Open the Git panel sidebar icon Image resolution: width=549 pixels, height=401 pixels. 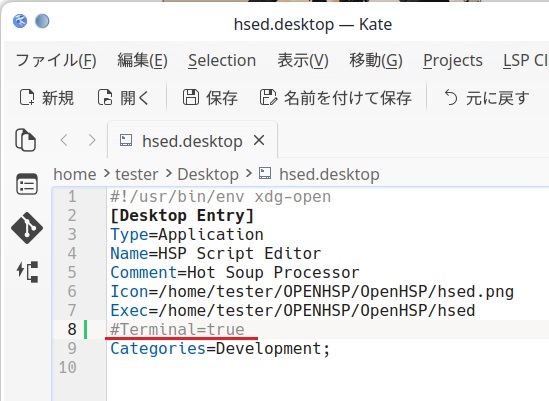27,228
